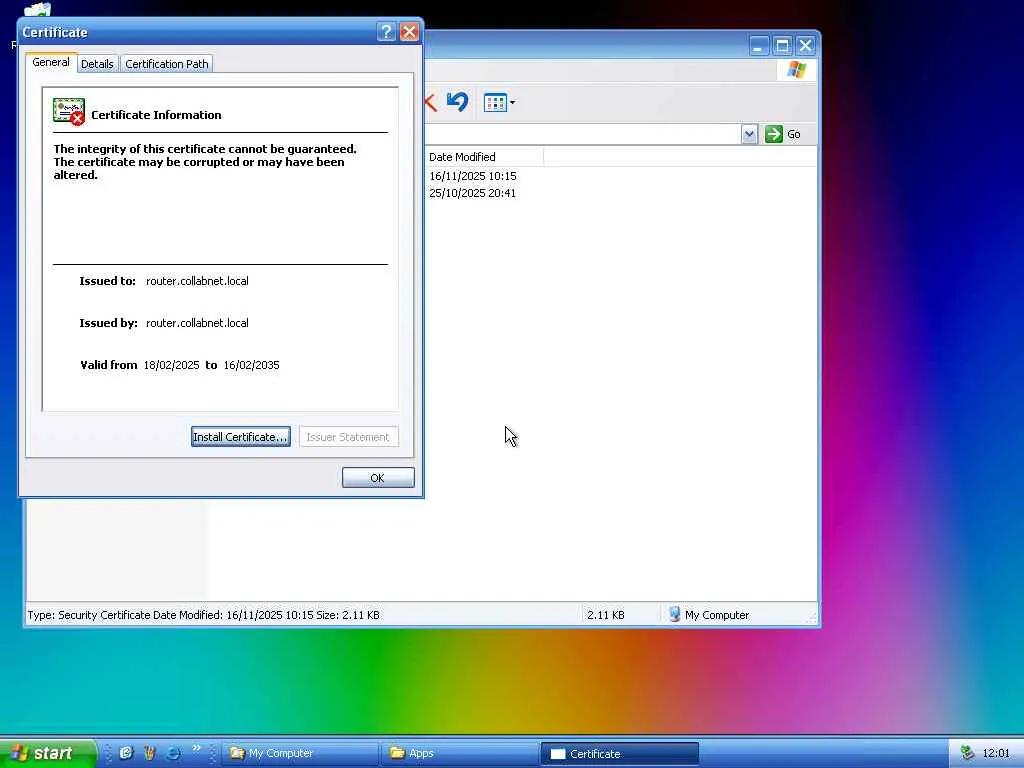Click the desktop icon behind the dialog
Image resolution: width=1024 pixels, height=768 pixels.
coord(37,9)
